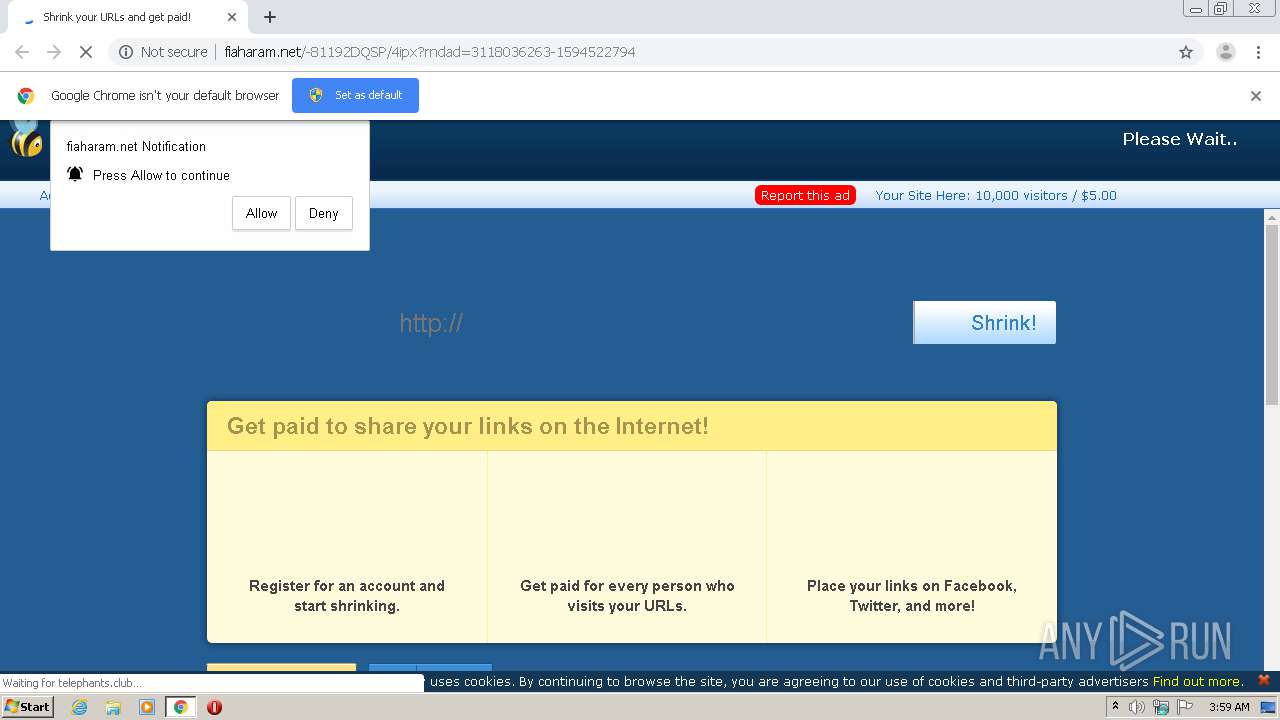The image size is (1280, 720).
Task: Click the address bar URL text
Action: (x=430, y=52)
